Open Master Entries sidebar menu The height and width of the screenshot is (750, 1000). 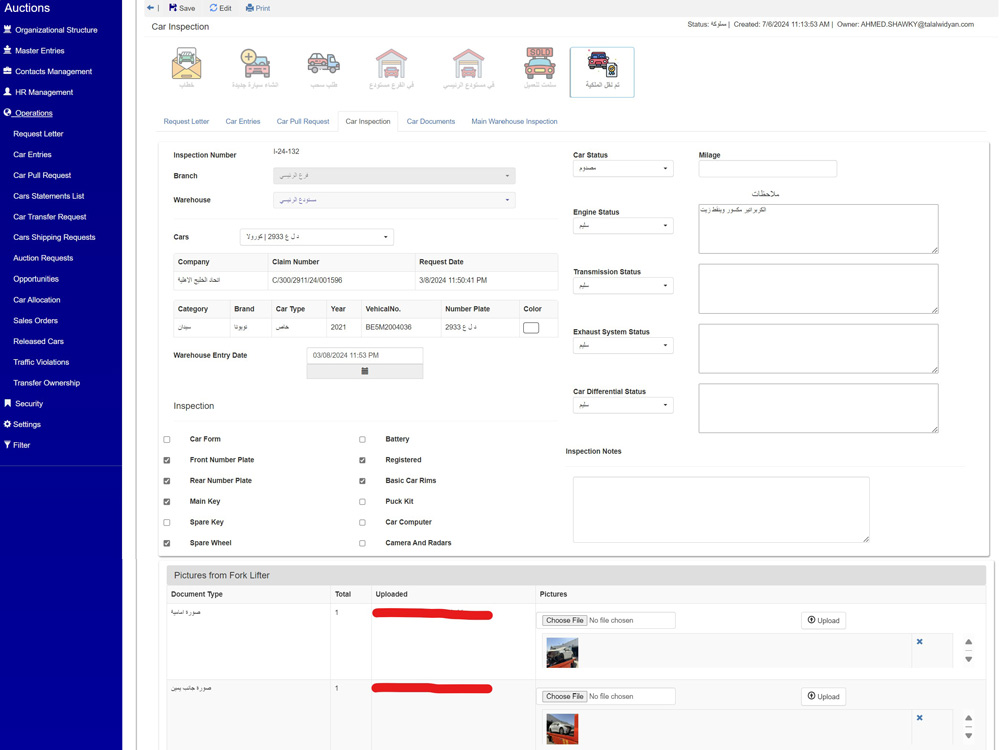coord(40,50)
